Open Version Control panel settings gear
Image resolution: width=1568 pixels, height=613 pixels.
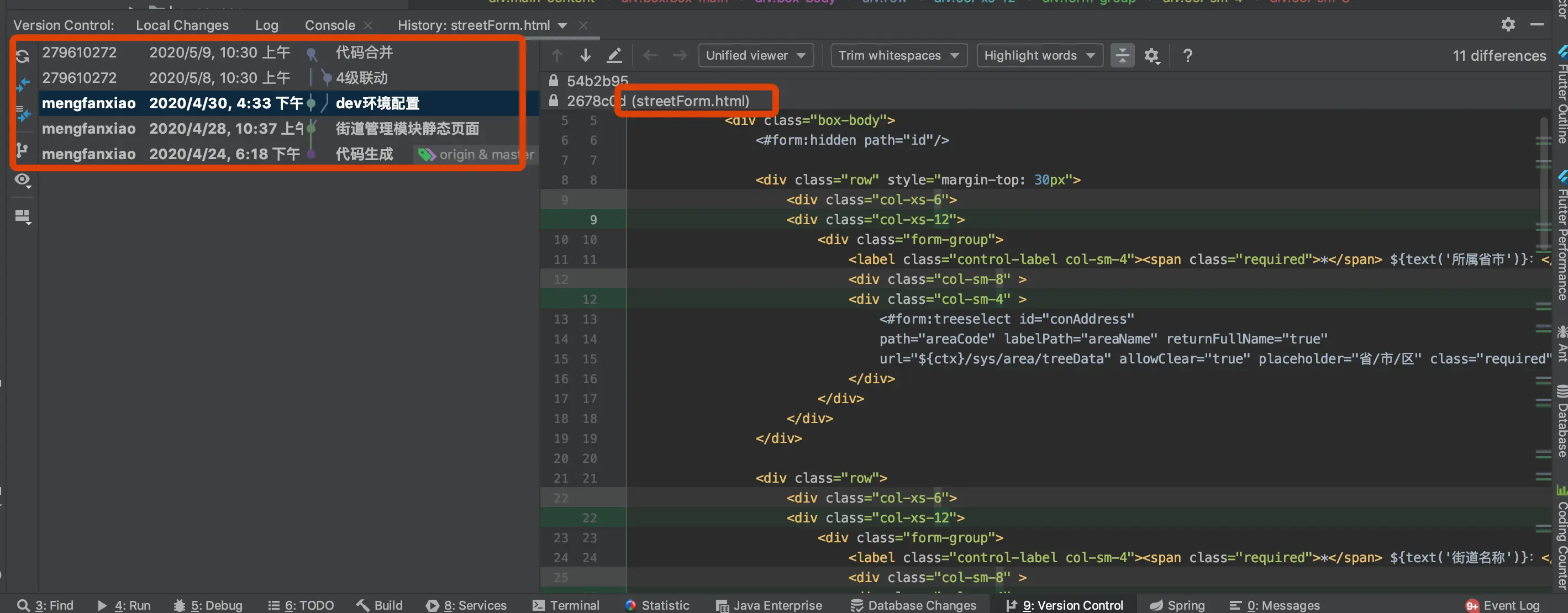tap(1508, 24)
